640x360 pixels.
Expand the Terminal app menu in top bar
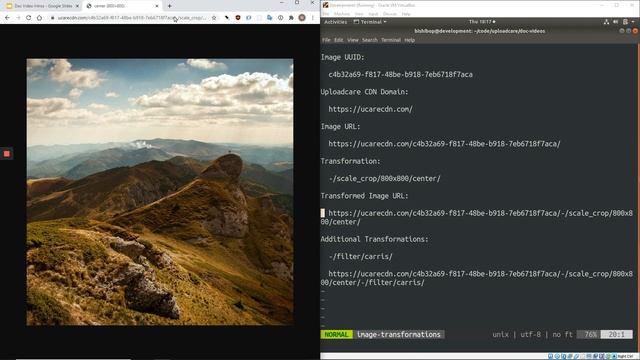point(370,22)
